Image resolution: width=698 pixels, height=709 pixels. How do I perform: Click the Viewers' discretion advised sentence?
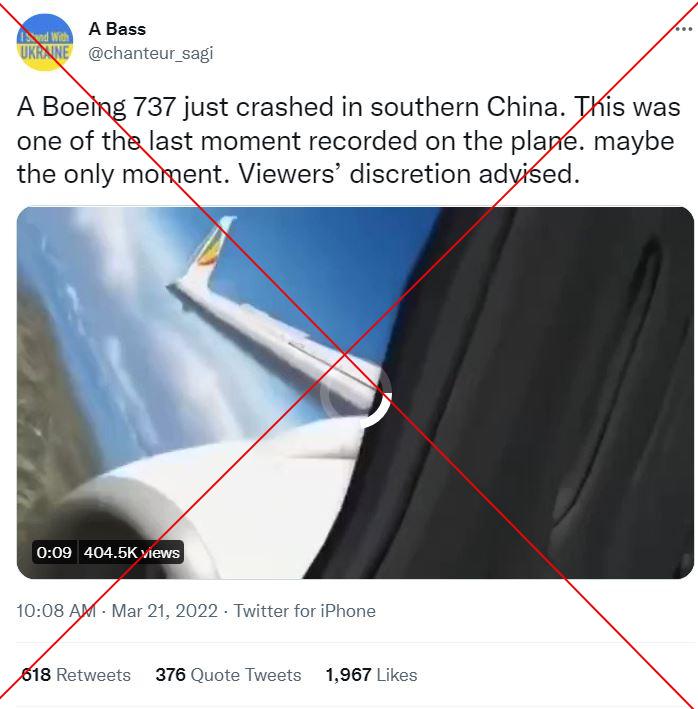tap(409, 174)
